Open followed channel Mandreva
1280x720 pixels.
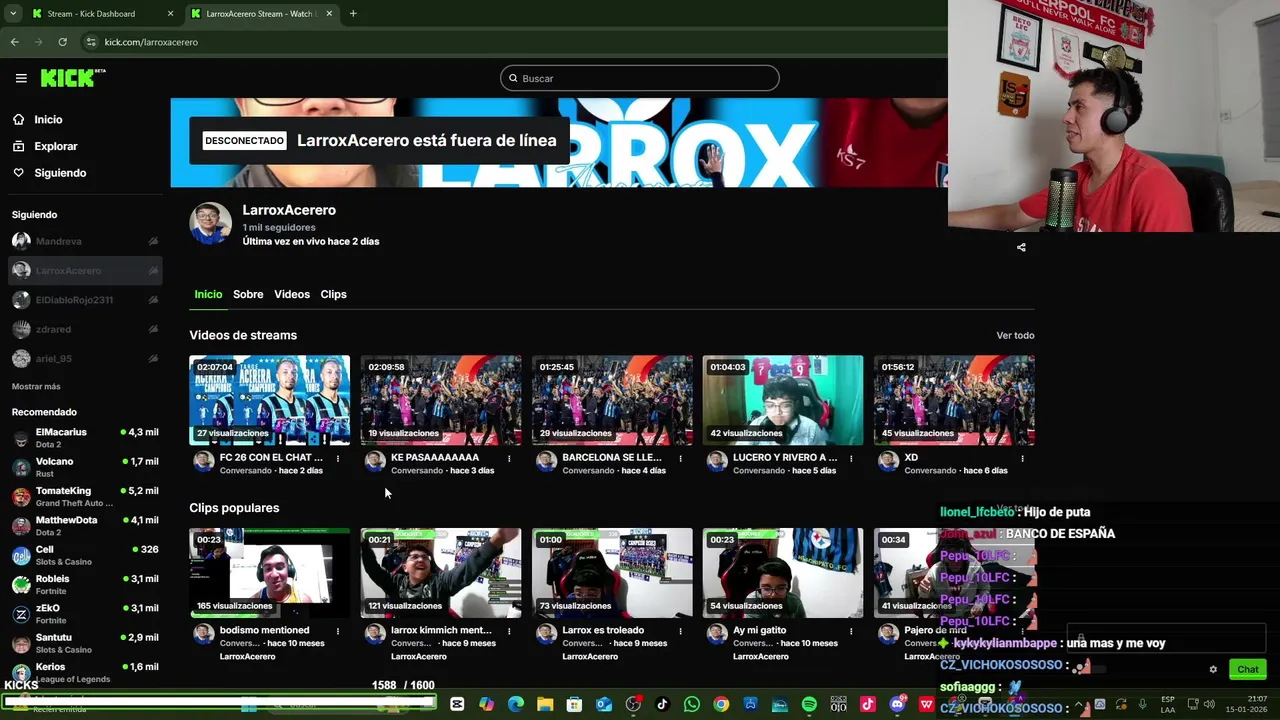tap(85, 241)
